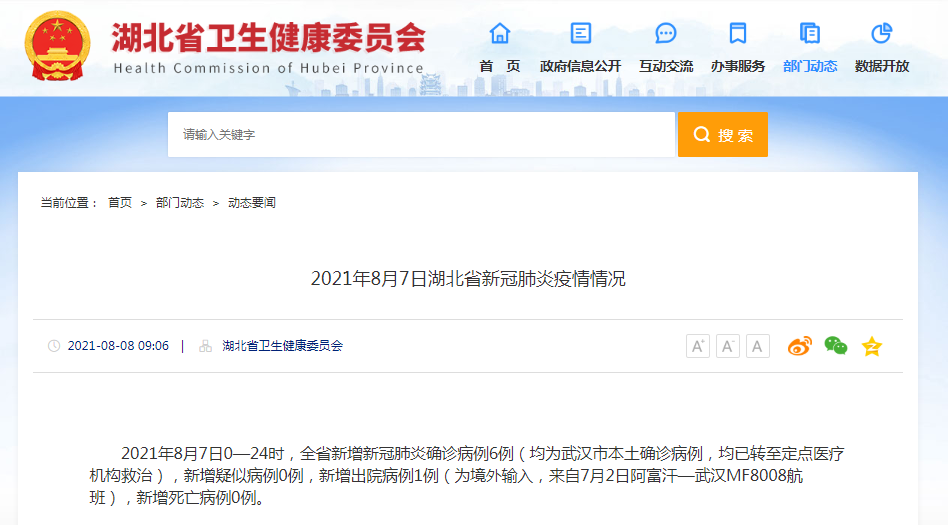The height and width of the screenshot is (525, 948).
Task: Select the 首页 text in top navigation
Action: click(x=500, y=66)
